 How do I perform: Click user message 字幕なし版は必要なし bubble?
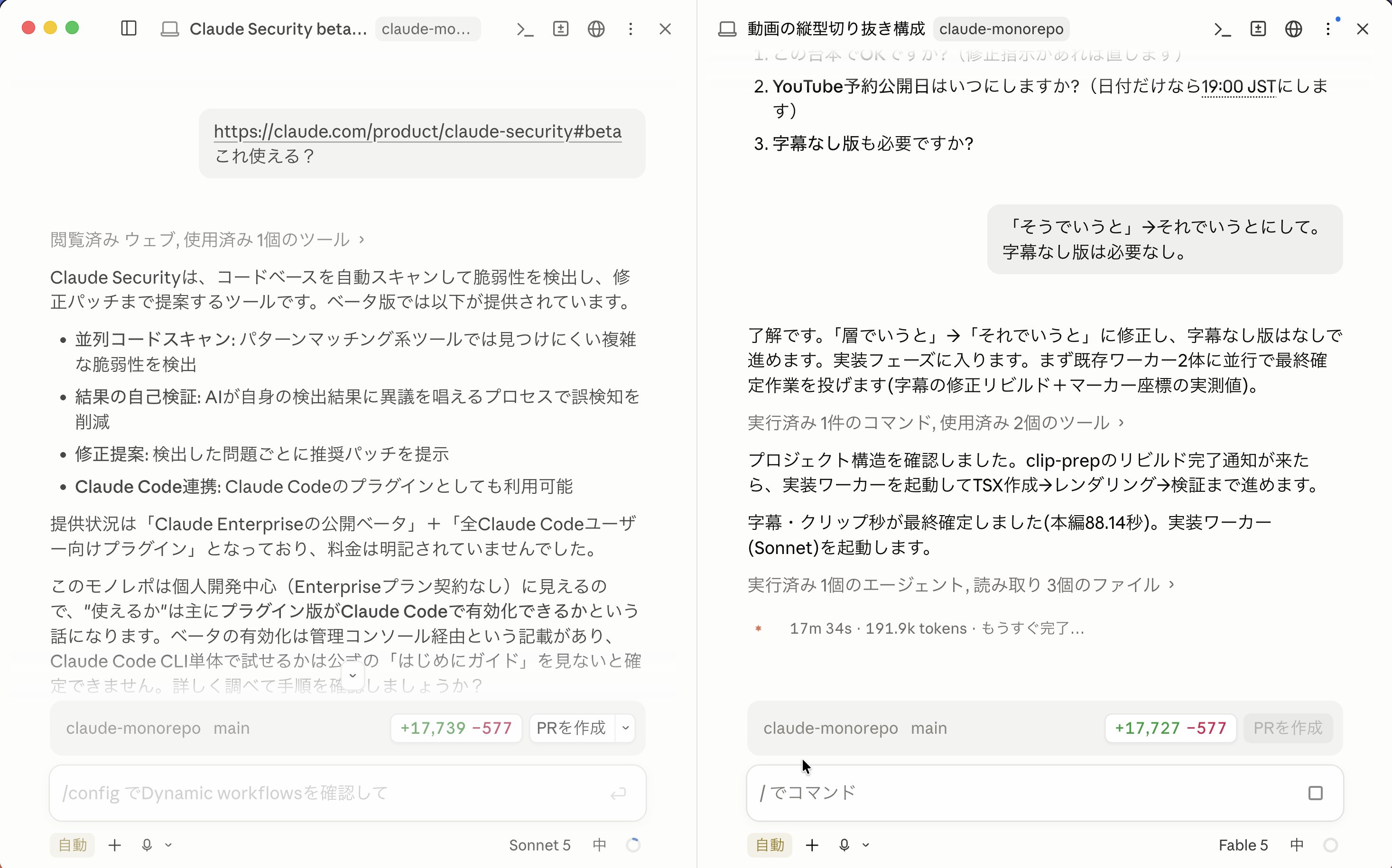1165,239
